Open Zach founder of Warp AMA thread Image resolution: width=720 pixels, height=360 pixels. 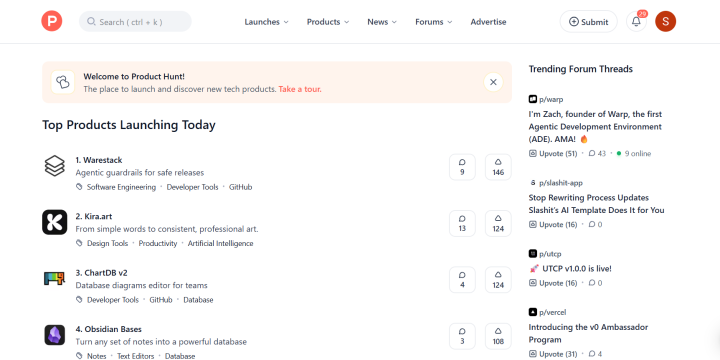click(x=595, y=126)
